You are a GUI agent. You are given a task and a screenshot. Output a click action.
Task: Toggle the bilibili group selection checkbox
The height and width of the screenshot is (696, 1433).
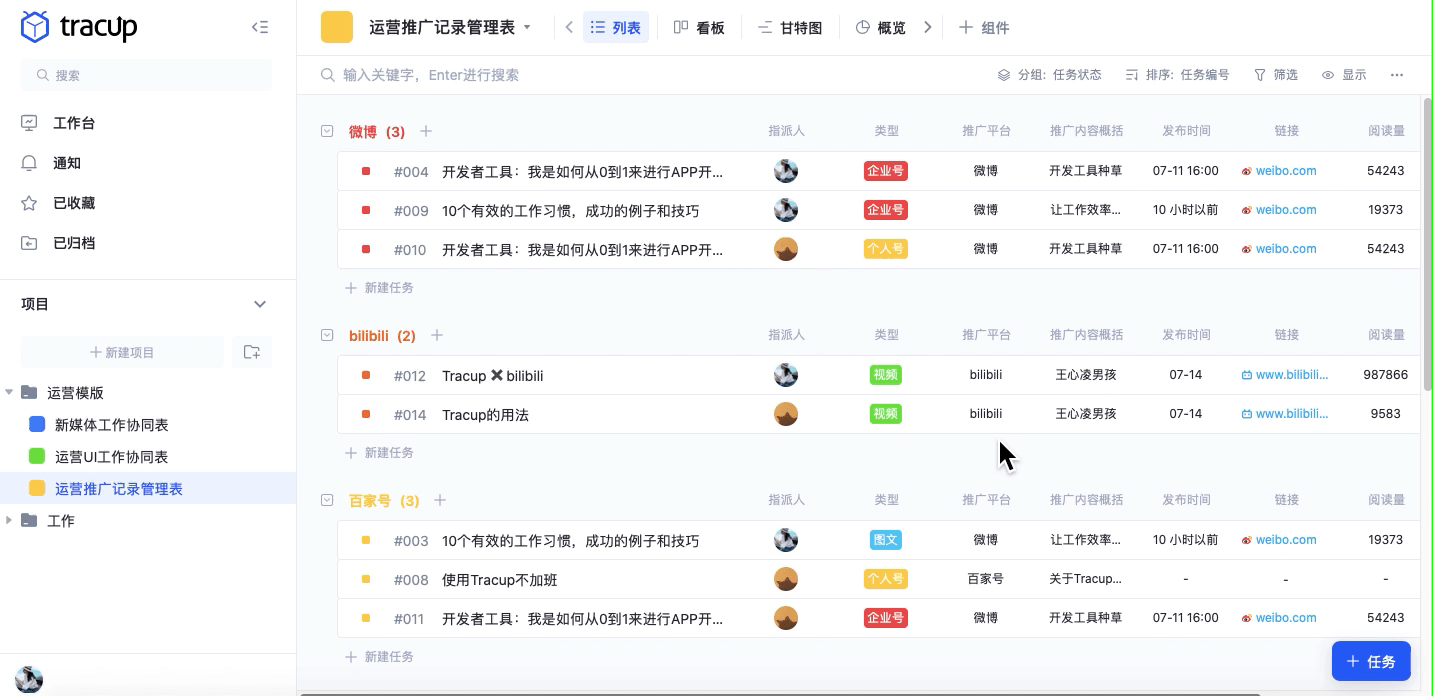point(327,335)
